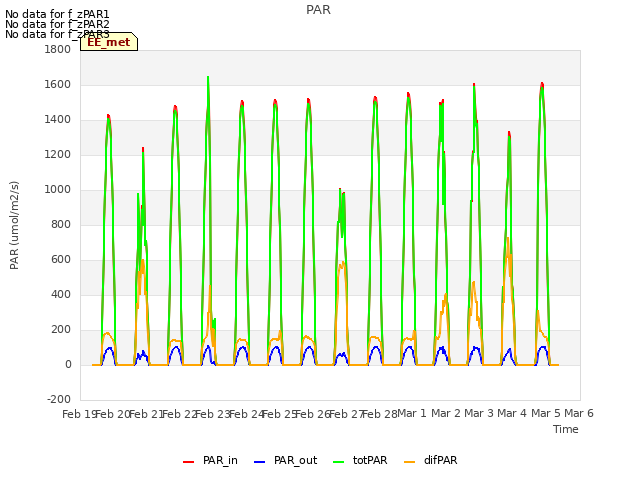The image size is (640, 480).
Task: Click the Time x-axis title
Action: (566, 429)
